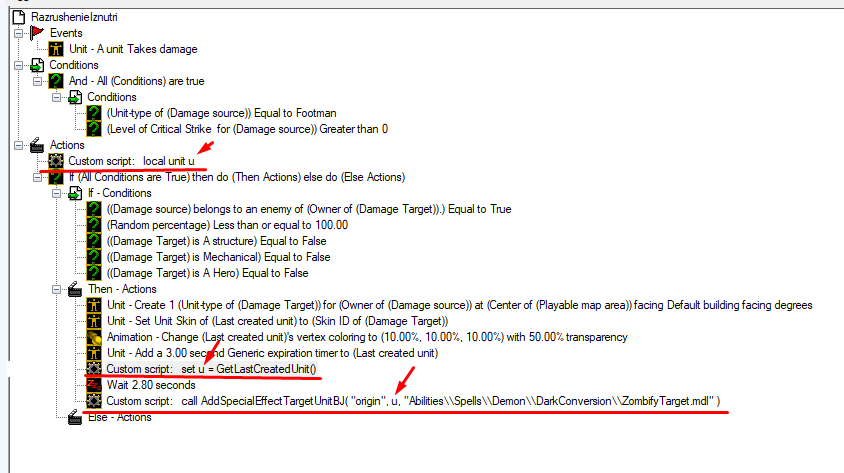The height and width of the screenshot is (473, 844).
Task: Collapse the top-level Conditions node
Action: click(18, 66)
